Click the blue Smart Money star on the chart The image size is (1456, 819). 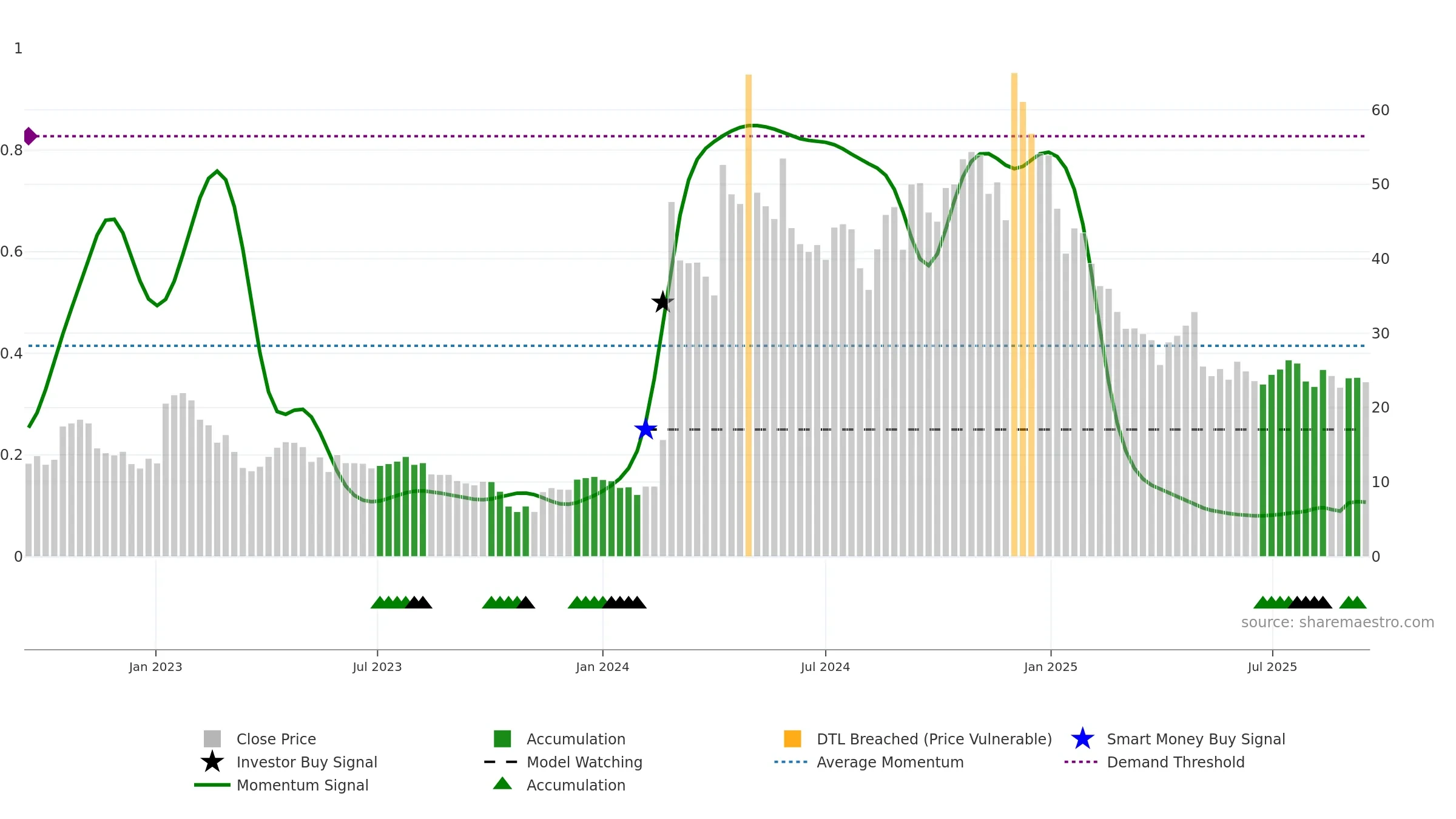tap(645, 430)
